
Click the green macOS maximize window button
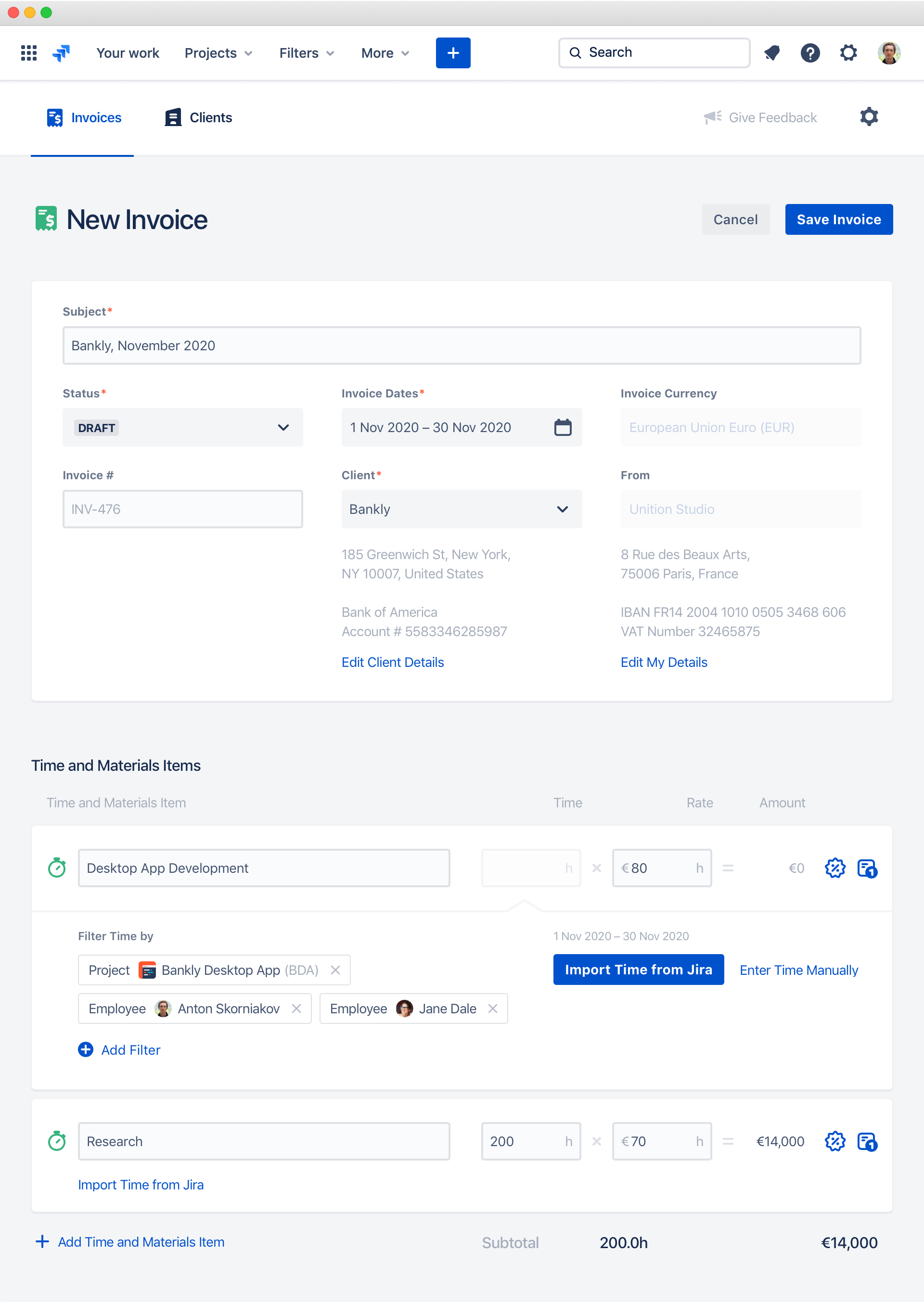47,13
